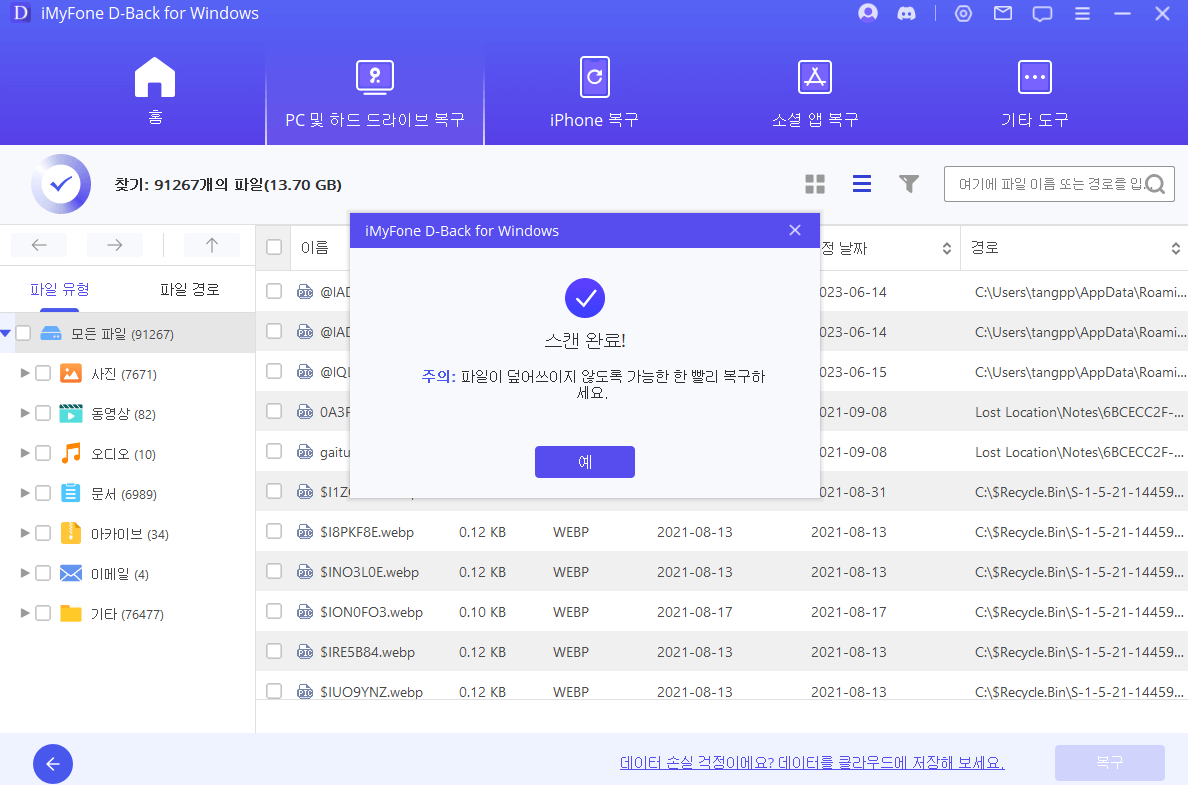This screenshot has width=1188, height=785.
Task: Switch to iPhone 복구 tab
Action: coord(595,92)
